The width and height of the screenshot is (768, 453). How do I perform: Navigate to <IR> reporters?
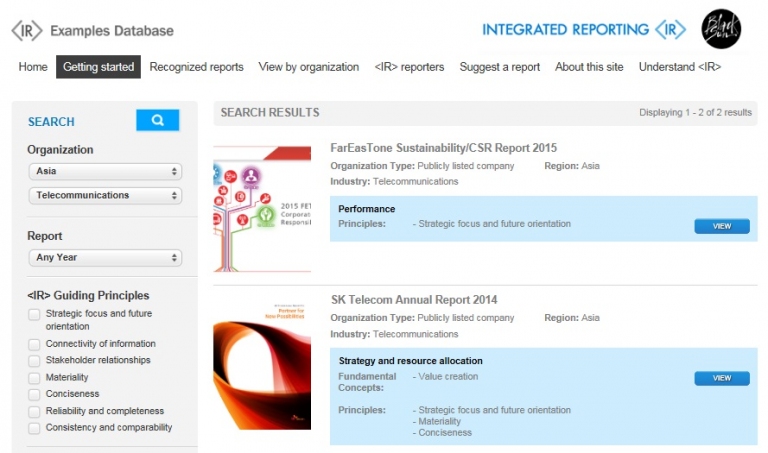coord(409,67)
